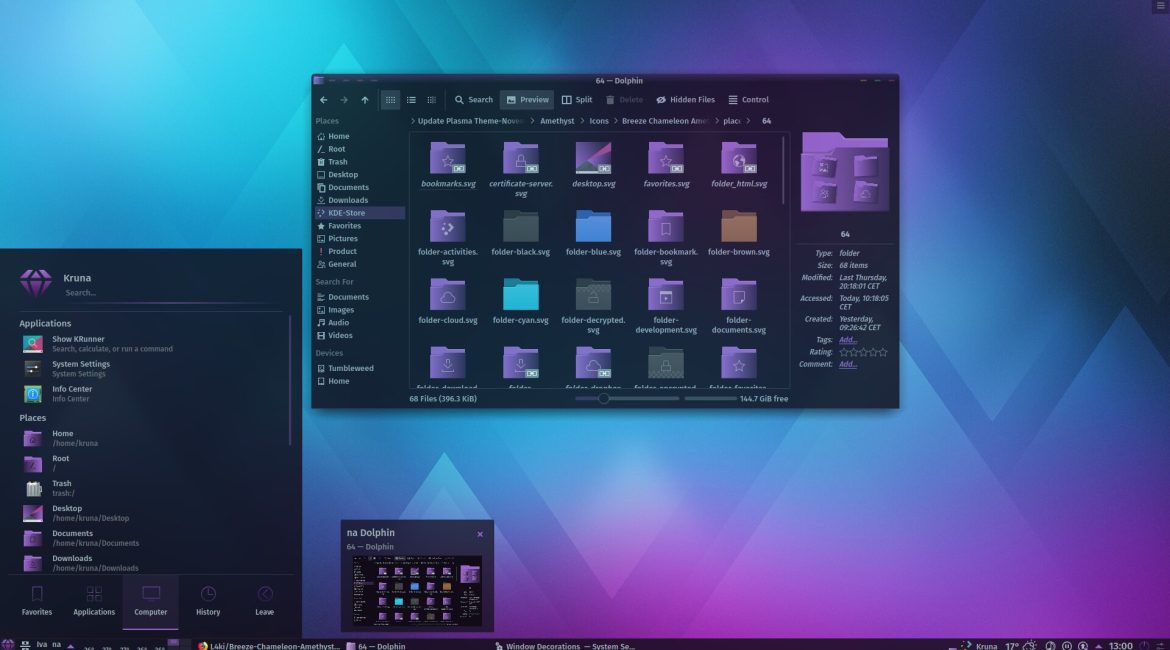Image resolution: width=1170 pixels, height=650 pixels.
Task: Switch to Icons view mode
Action: click(390, 100)
